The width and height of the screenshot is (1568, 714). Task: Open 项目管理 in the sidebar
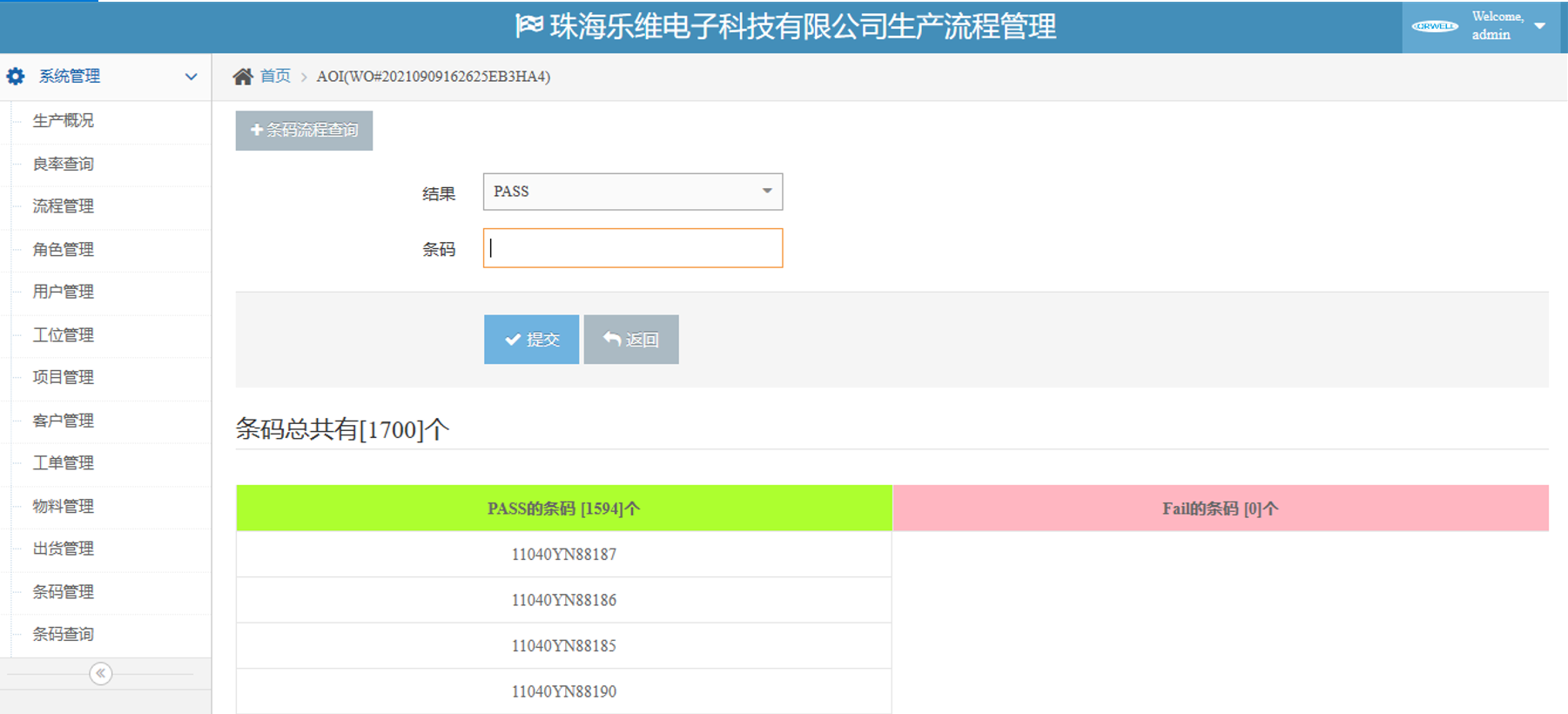pyautogui.click(x=64, y=377)
